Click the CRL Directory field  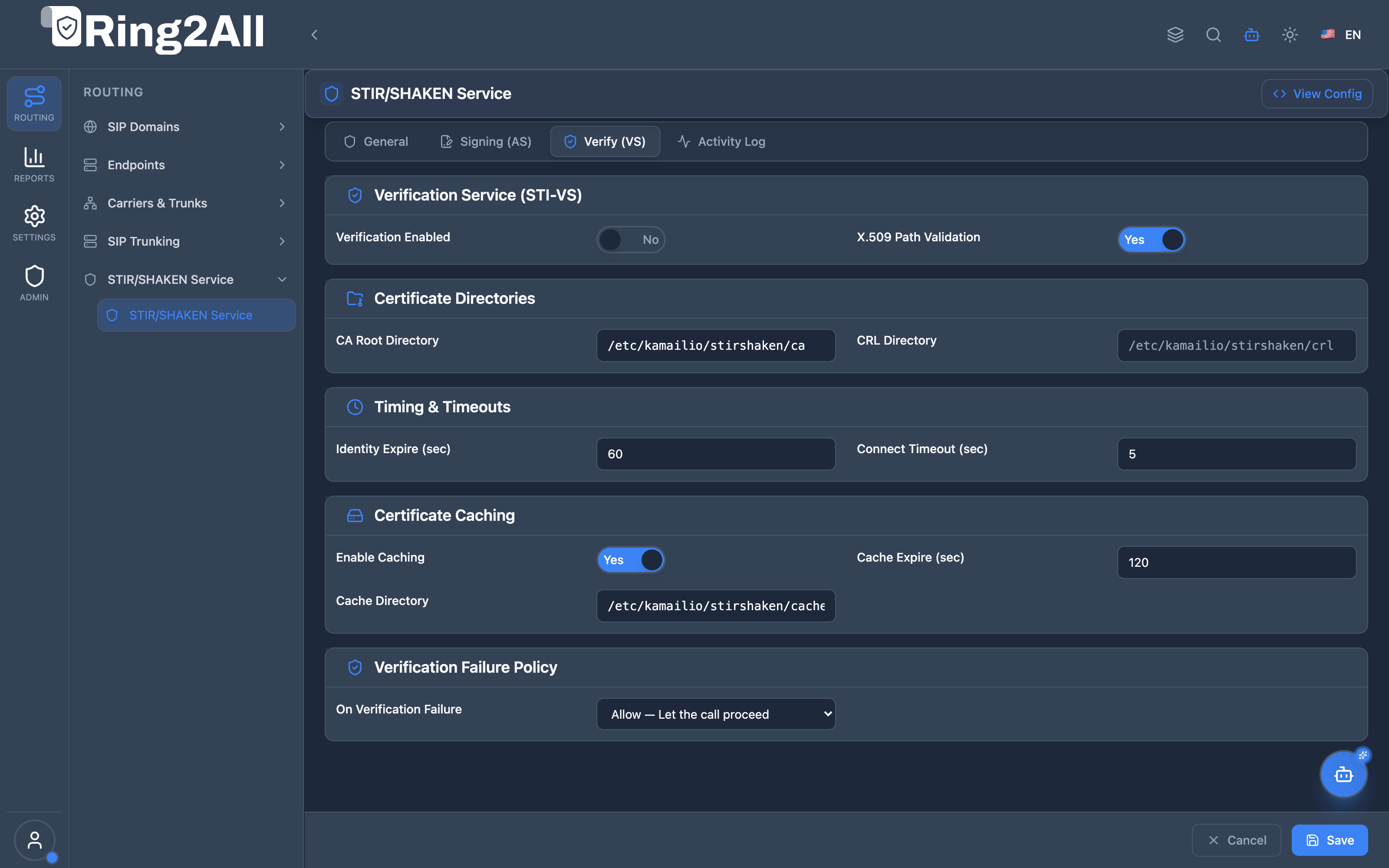pos(1236,345)
